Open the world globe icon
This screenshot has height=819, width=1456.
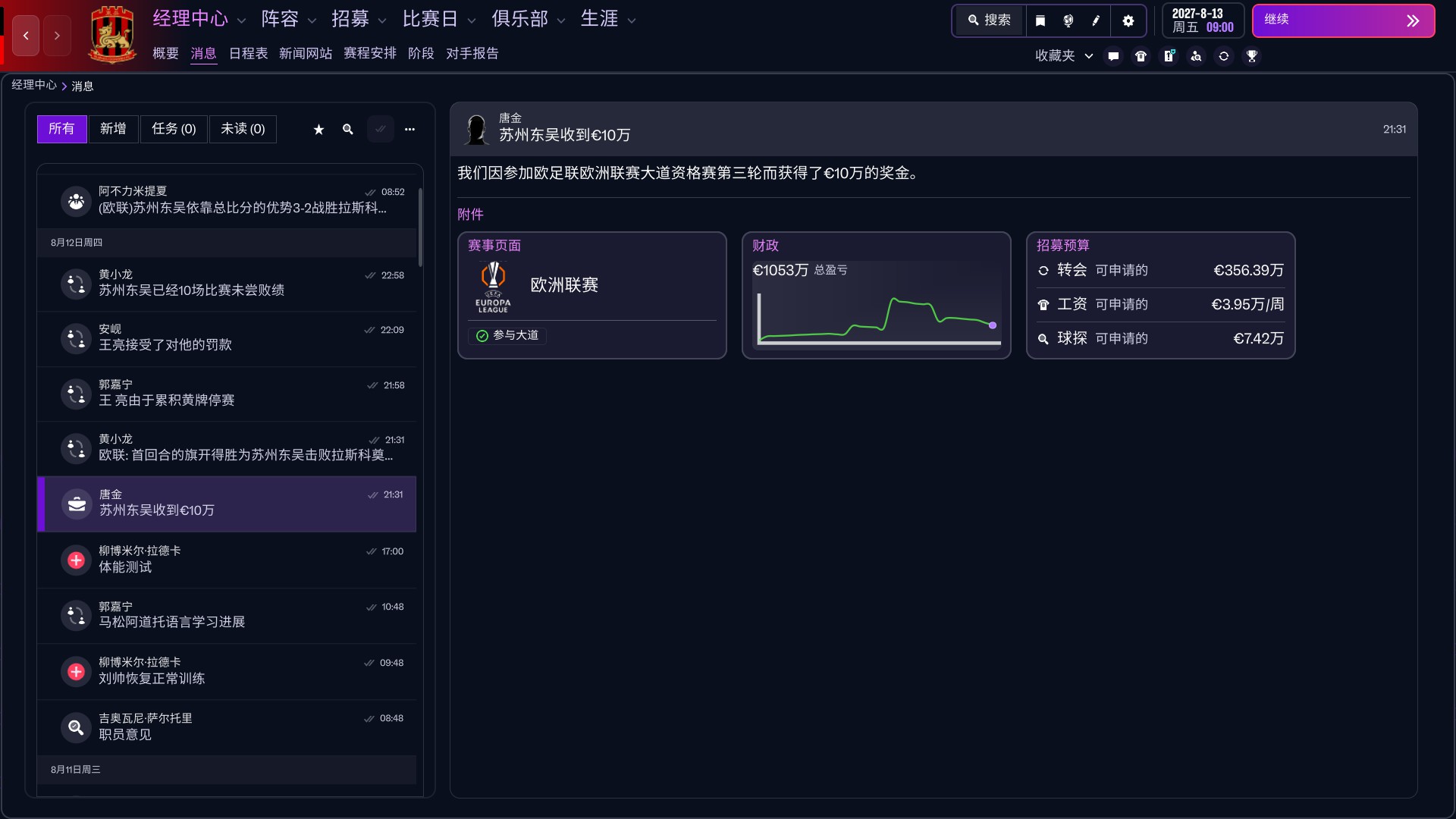pyautogui.click(x=1068, y=20)
